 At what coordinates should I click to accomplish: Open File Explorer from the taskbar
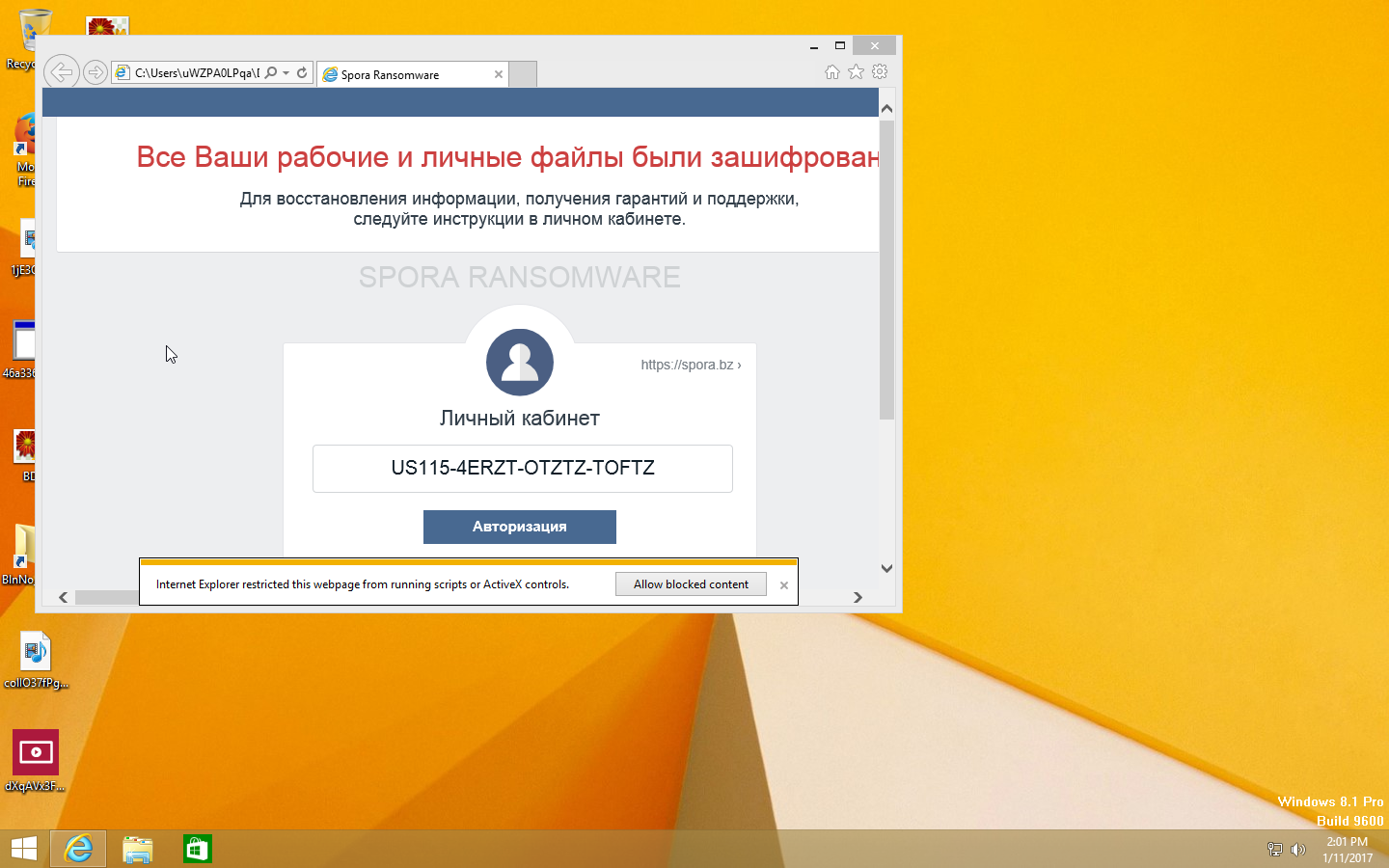pos(138,849)
